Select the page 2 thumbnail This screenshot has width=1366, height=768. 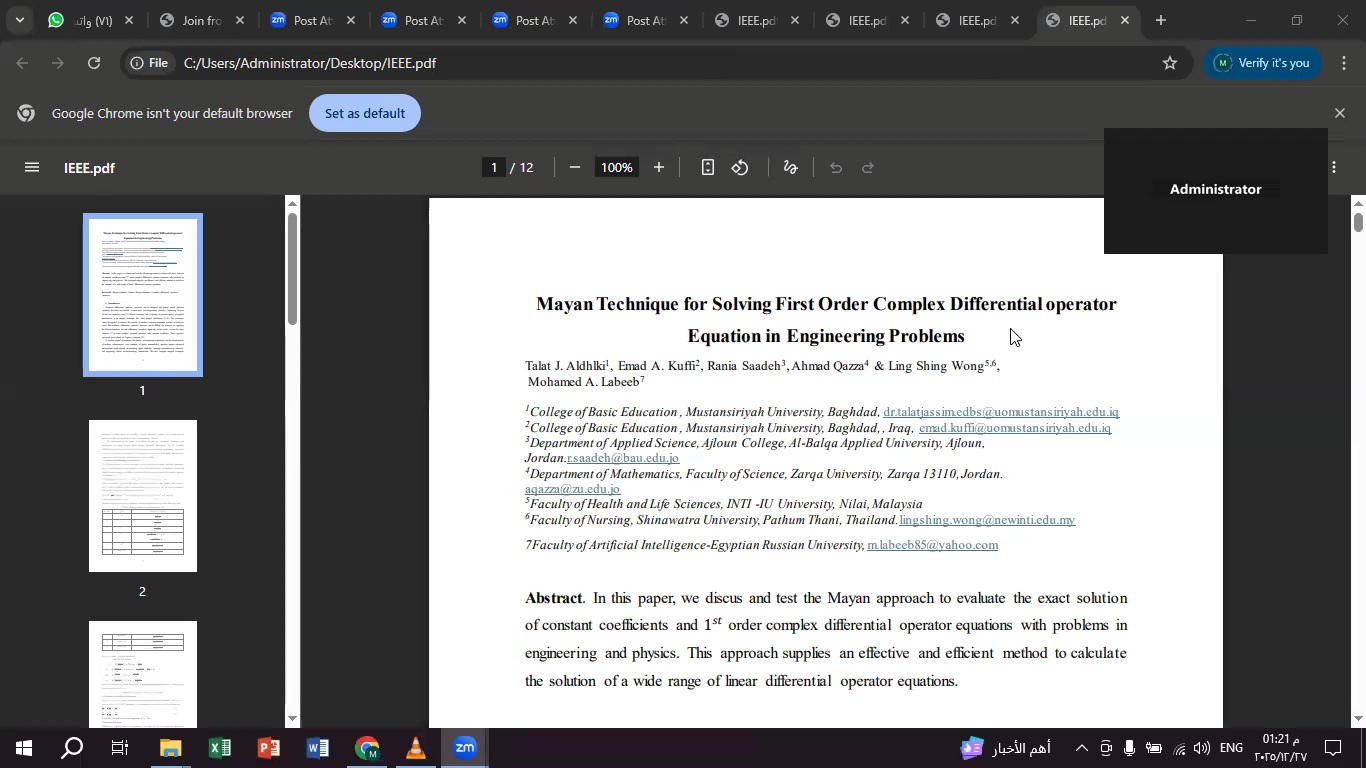click(142, 496)
